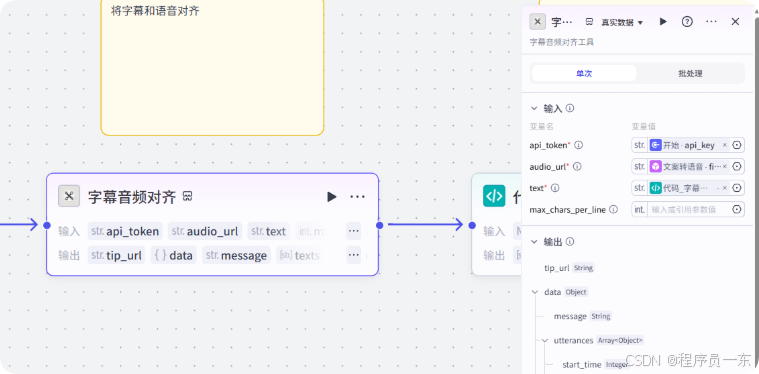Open more options on 字幕音频对齐 node
The height and width of the screenshot is (374, 759).
tap(357, 196)
